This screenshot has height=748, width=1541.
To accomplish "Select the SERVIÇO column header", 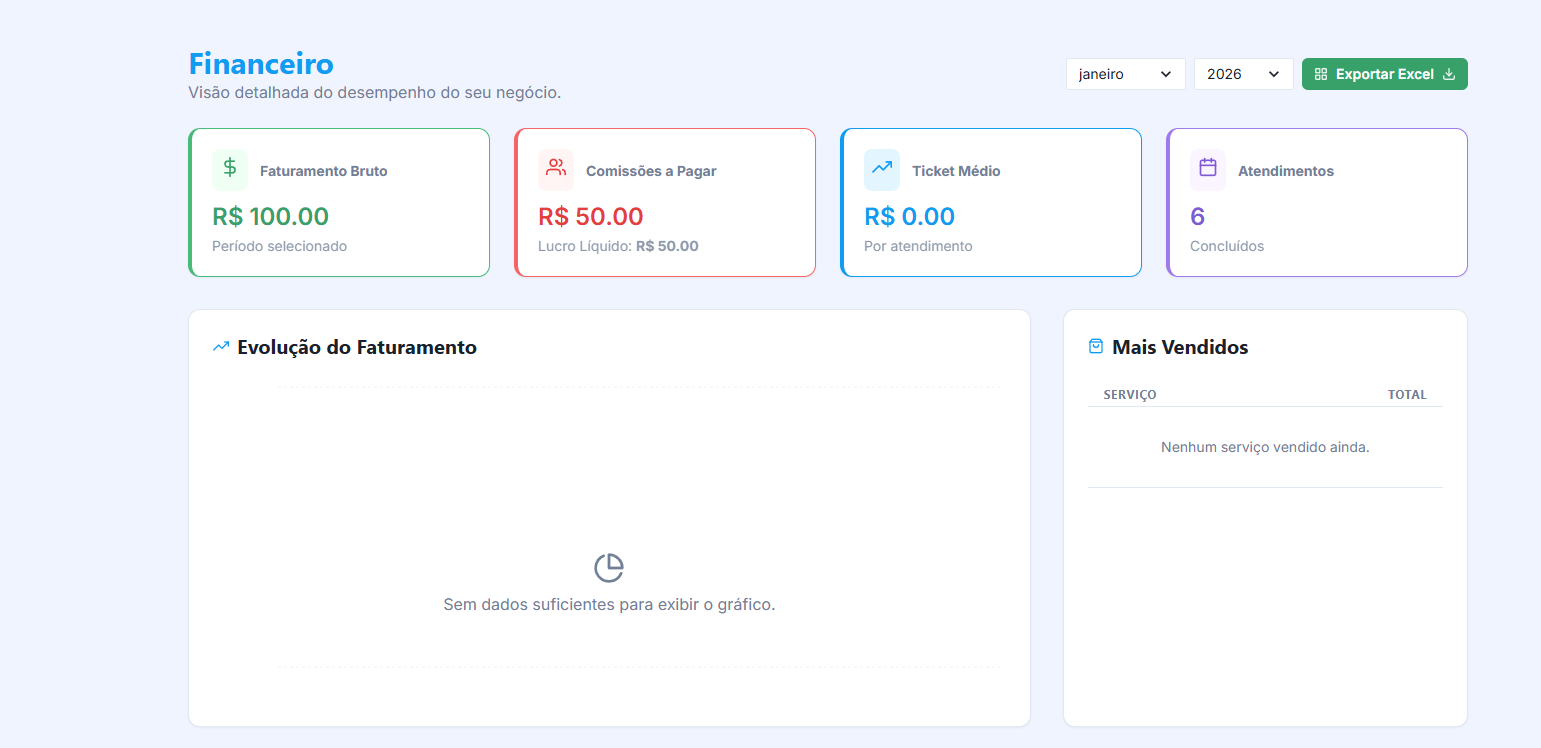I will coord(1129,394).
